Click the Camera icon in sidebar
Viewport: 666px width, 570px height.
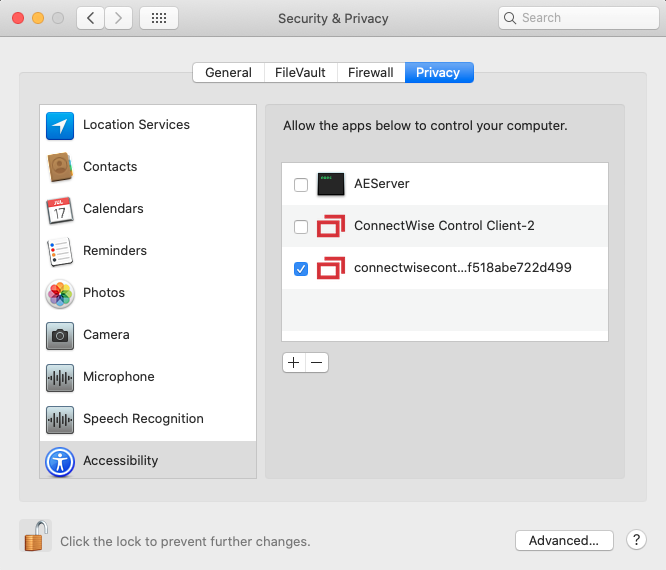pos(60,336)
